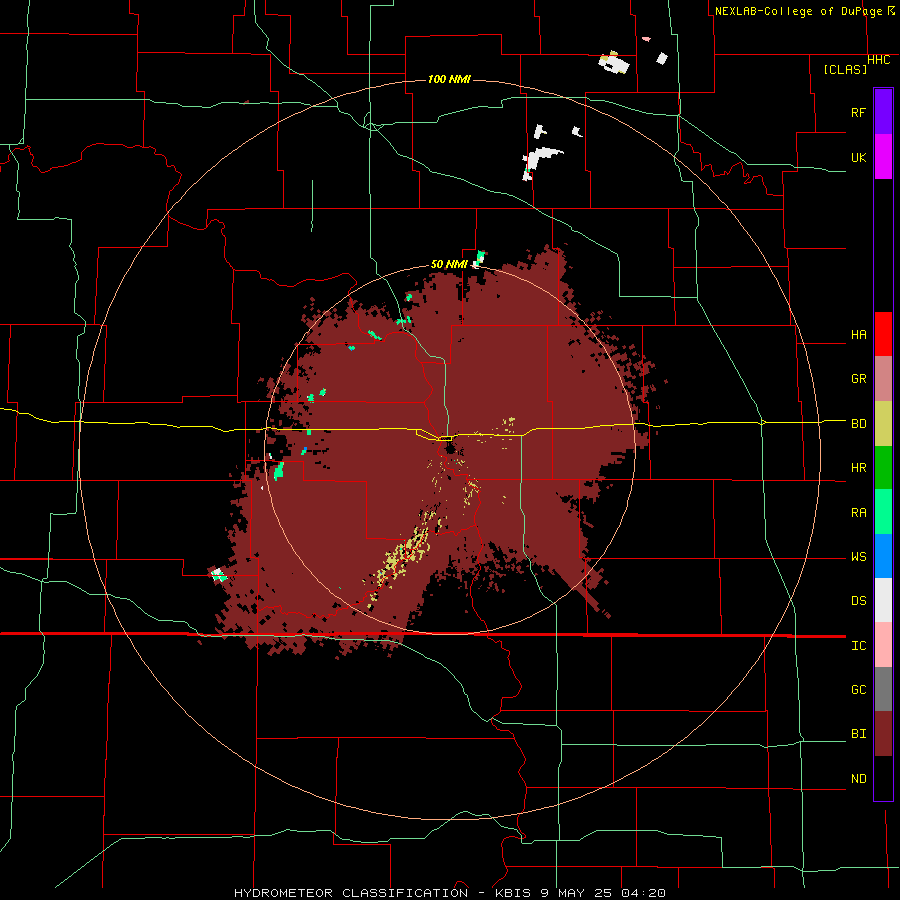
Task: Click the 'RA' legend label
Action: pos(858,513)
